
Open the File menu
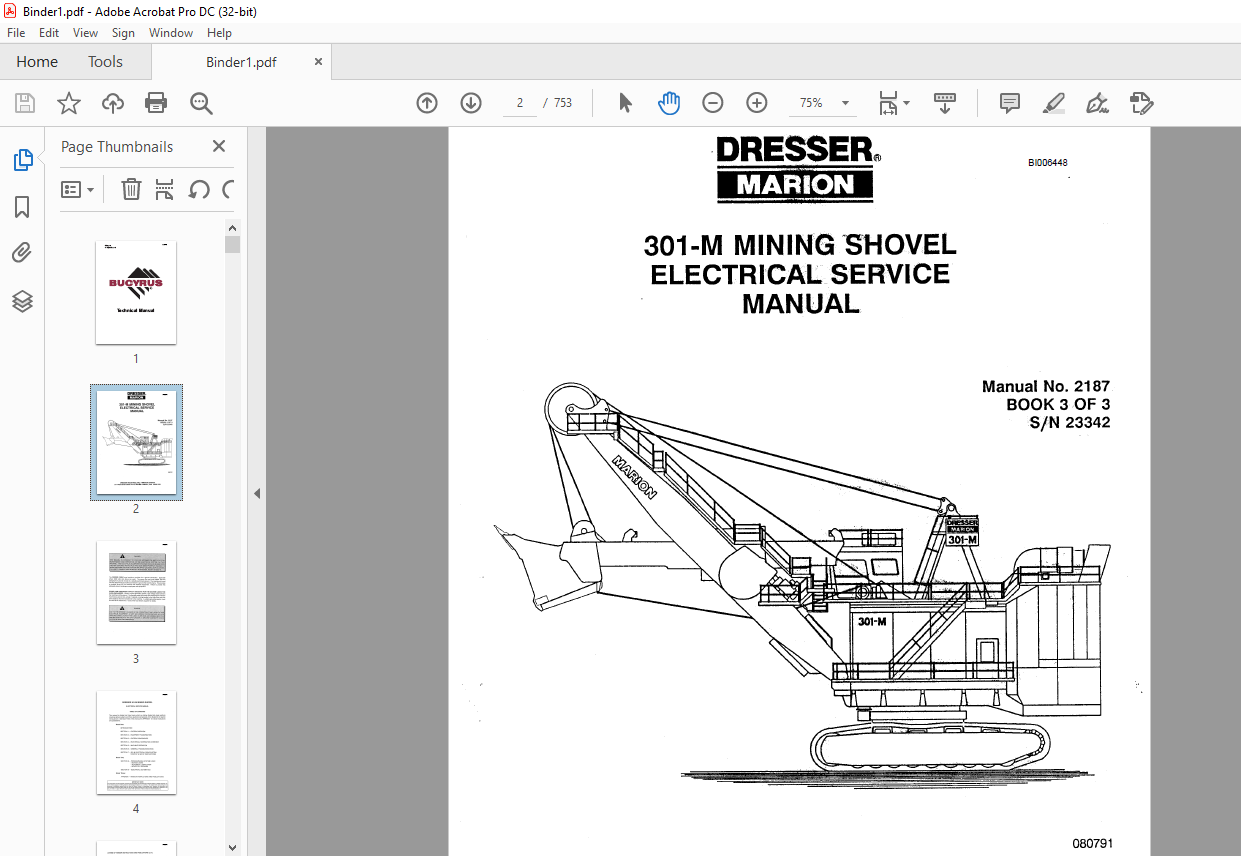[x=16, y=33]
